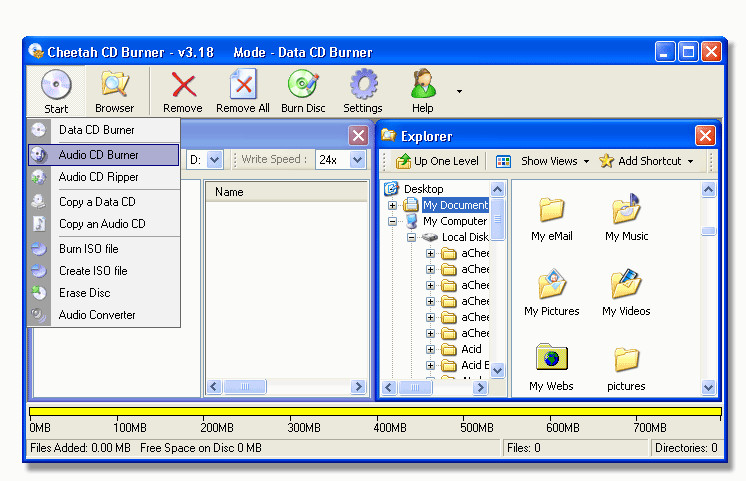Select Burn ISO file menu entry
746x481 pixels.
[104, 249]
